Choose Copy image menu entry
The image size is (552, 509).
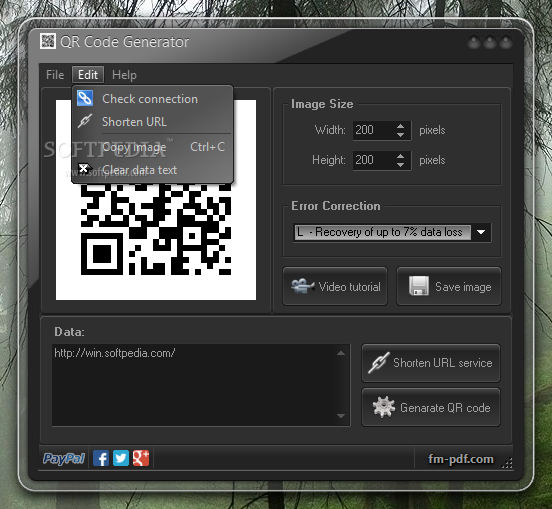tap(152, 147)
